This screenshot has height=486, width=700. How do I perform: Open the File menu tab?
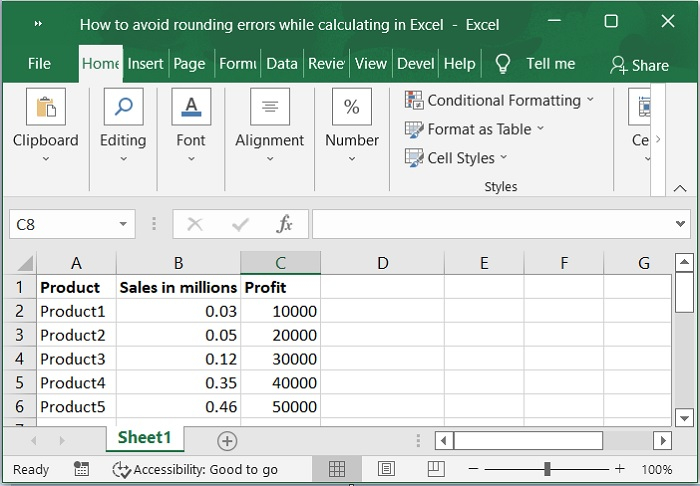[39, 63]
